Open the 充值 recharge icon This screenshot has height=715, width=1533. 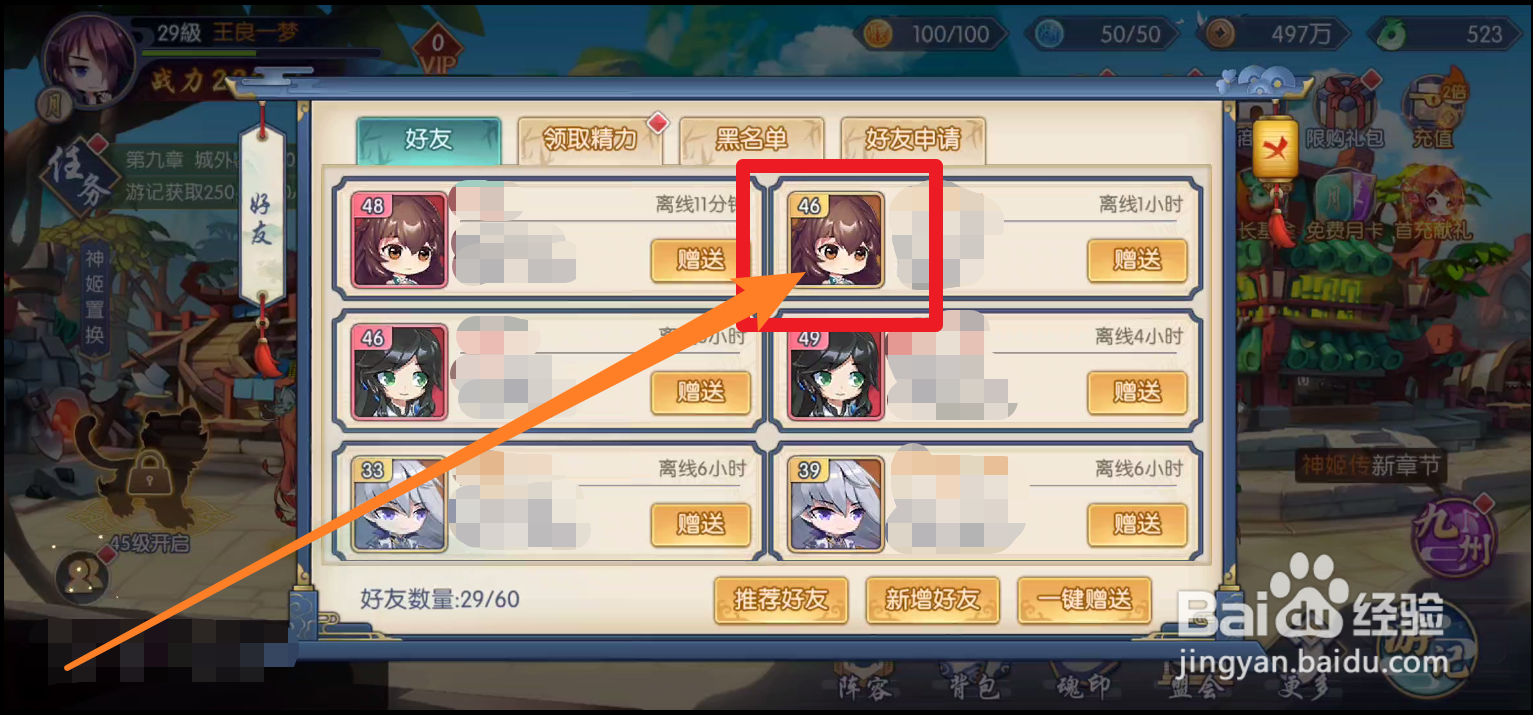(1433, 112)
